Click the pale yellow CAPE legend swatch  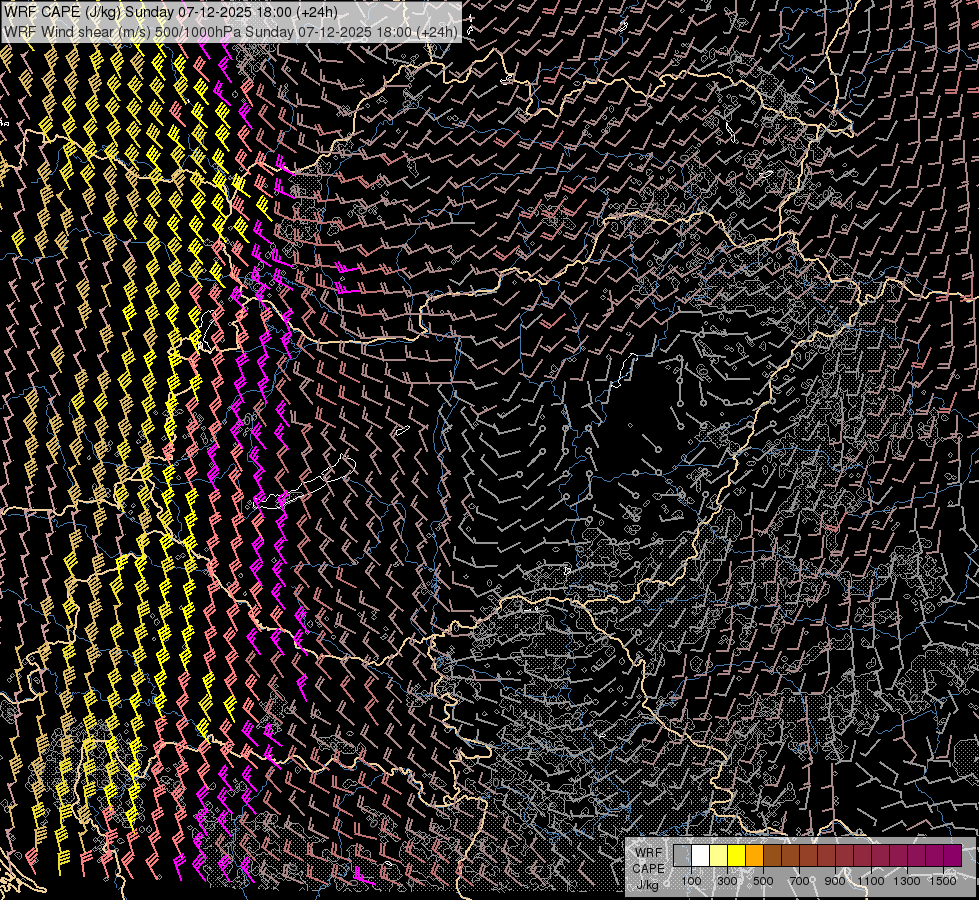coord(718,855)
